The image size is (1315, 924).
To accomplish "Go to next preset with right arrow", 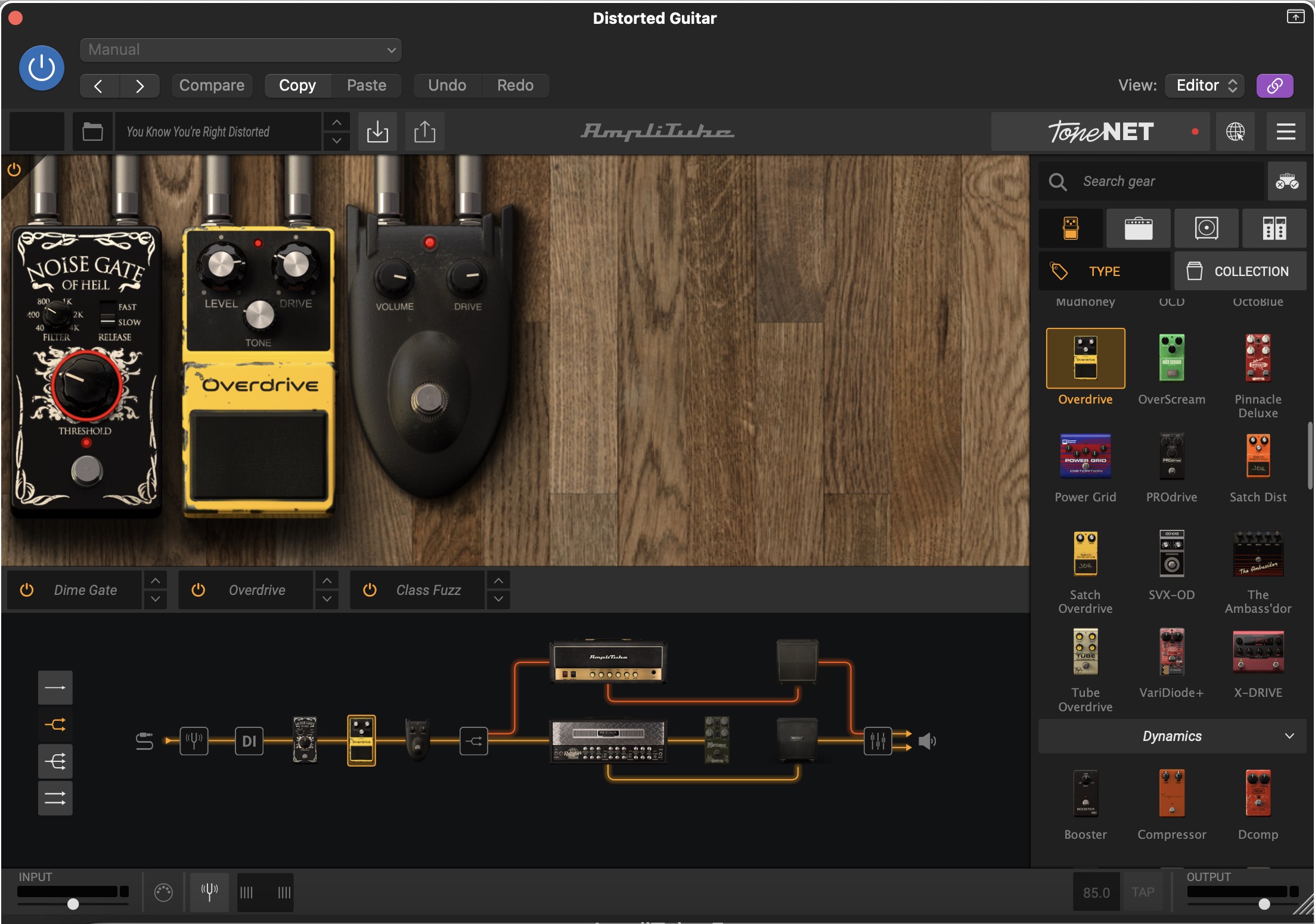I will [x=139, y=86].
